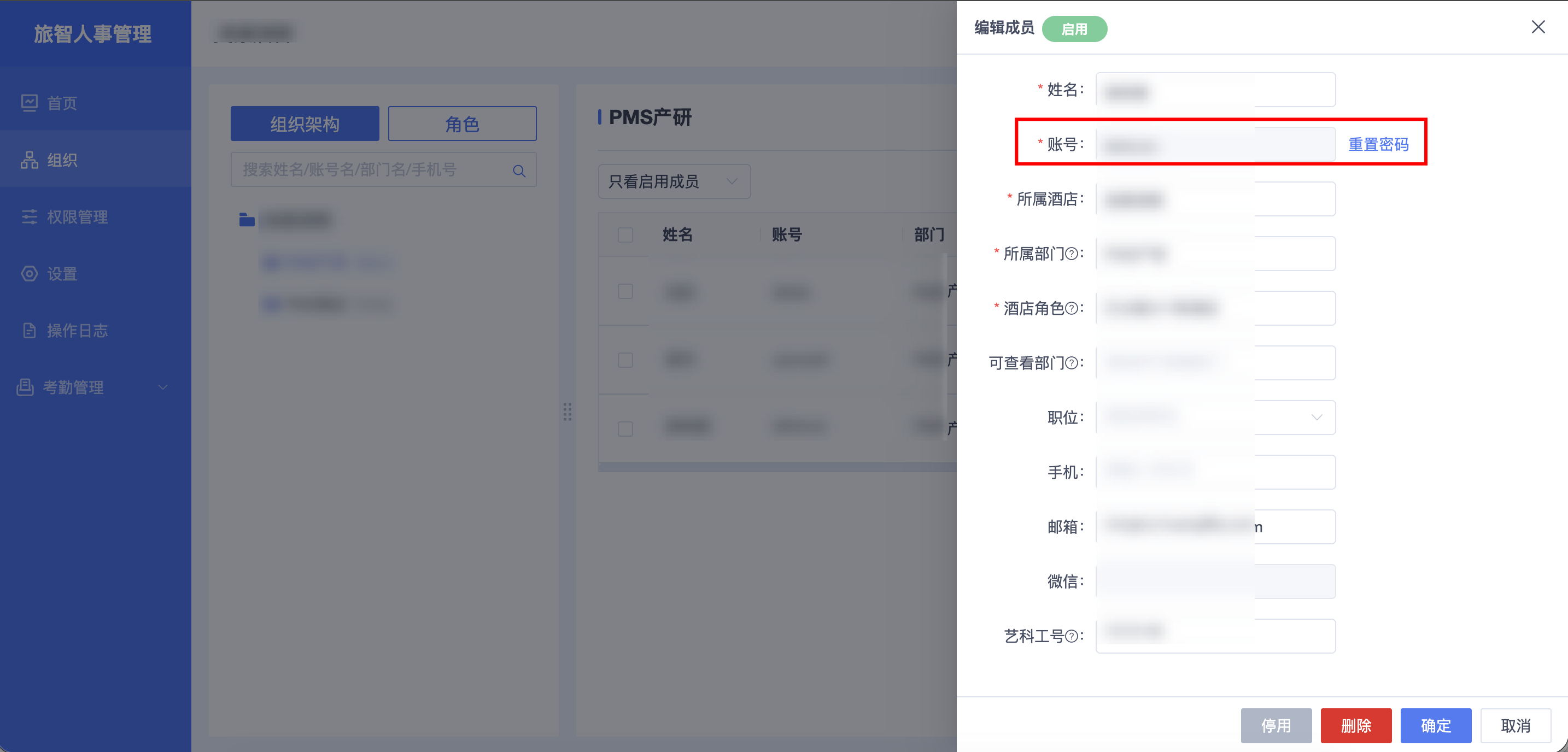Open the 所属酒店 selector field
The image size is (1568, 752).
tap(1215, 199)
